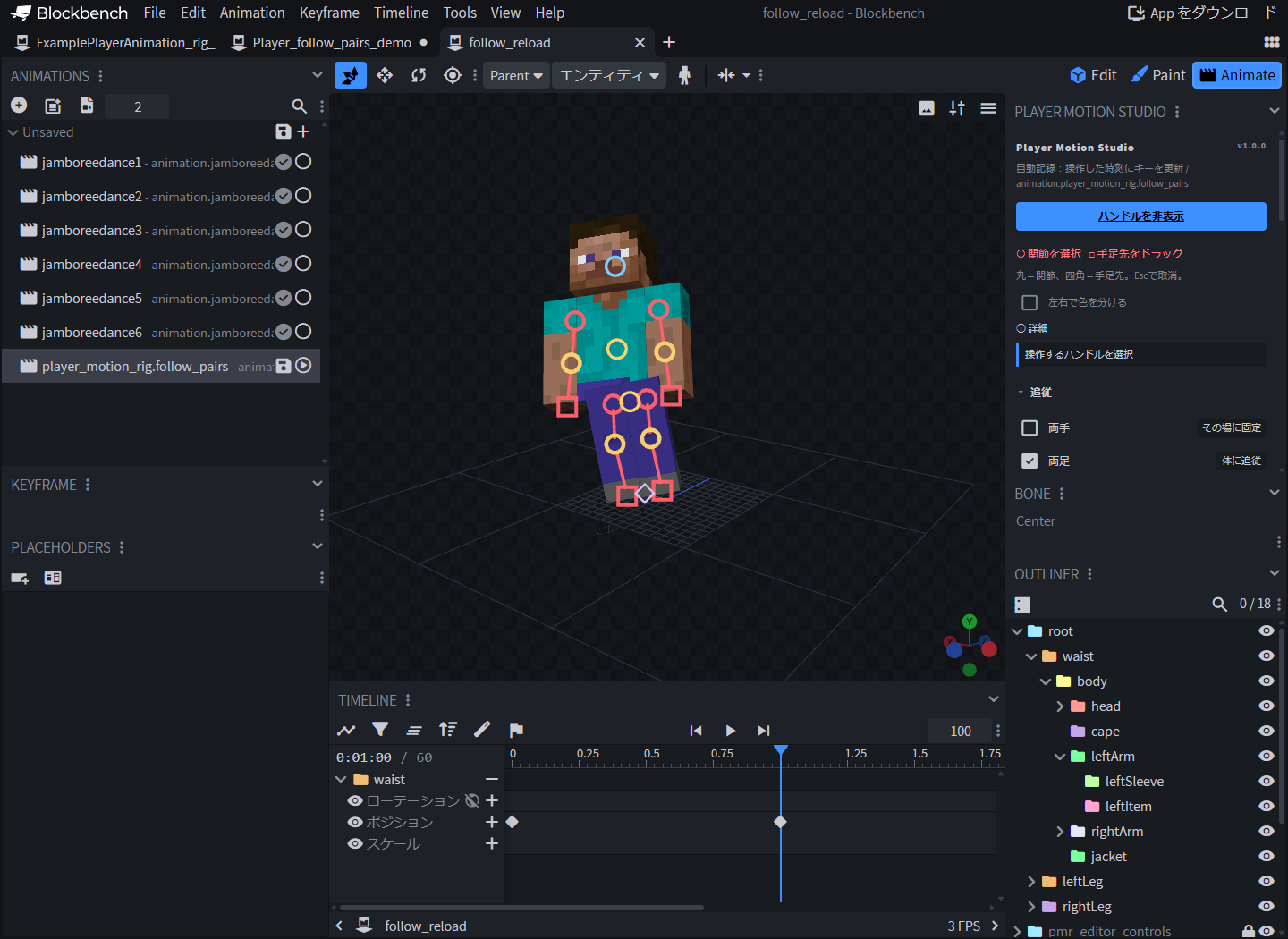Add a new animation with plus icon
The image size is (1288, 939).
[19, 106]
